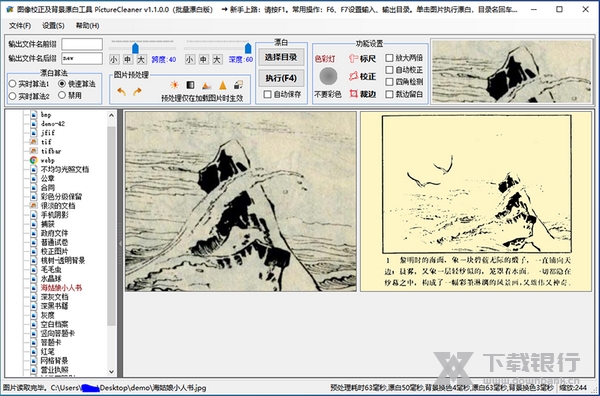600x396 pixels.
Task: Click the orange triangle sharpen icon
Action: click(x=223, y=85)
